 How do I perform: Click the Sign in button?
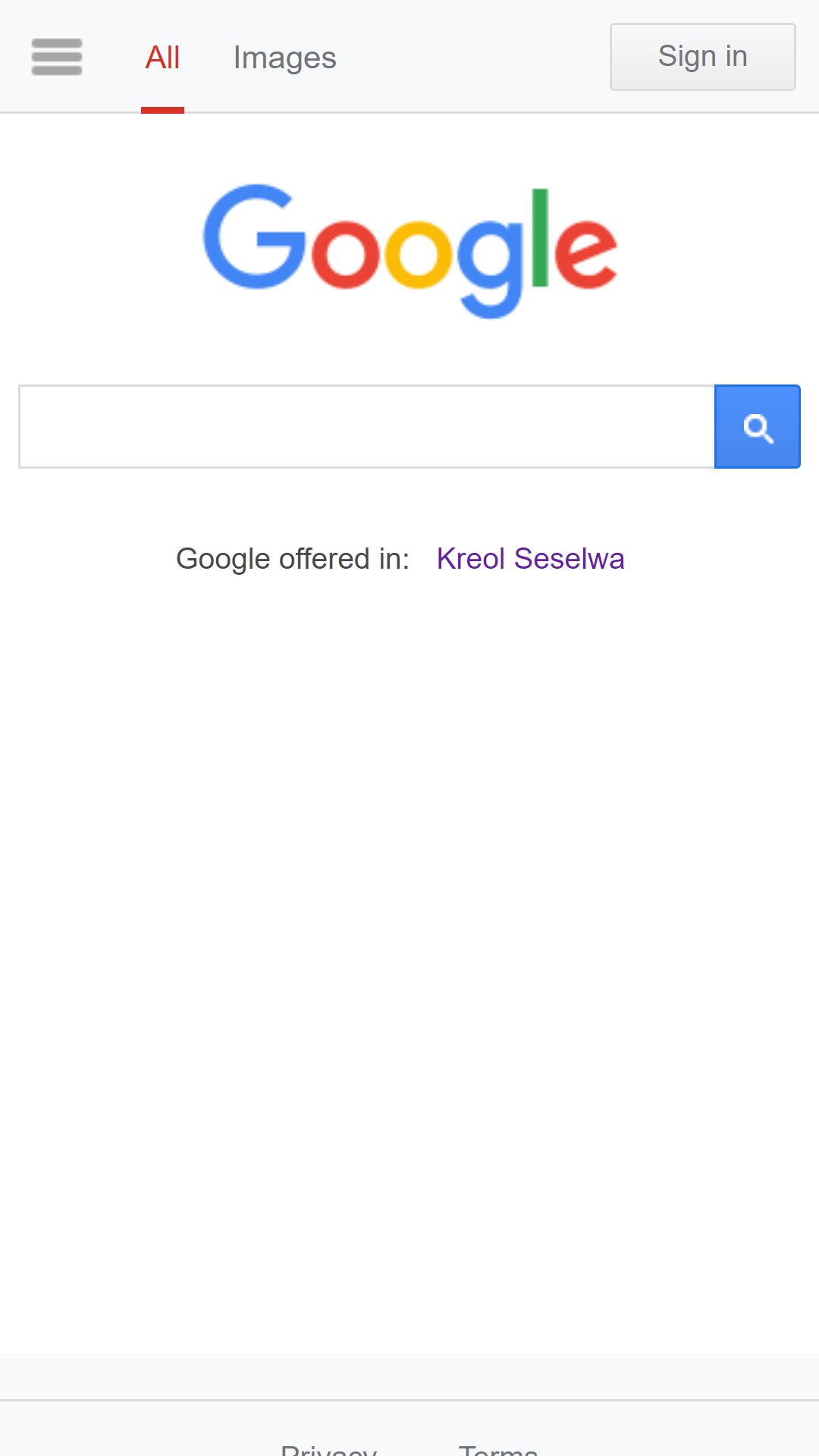(x=703, y=57)
